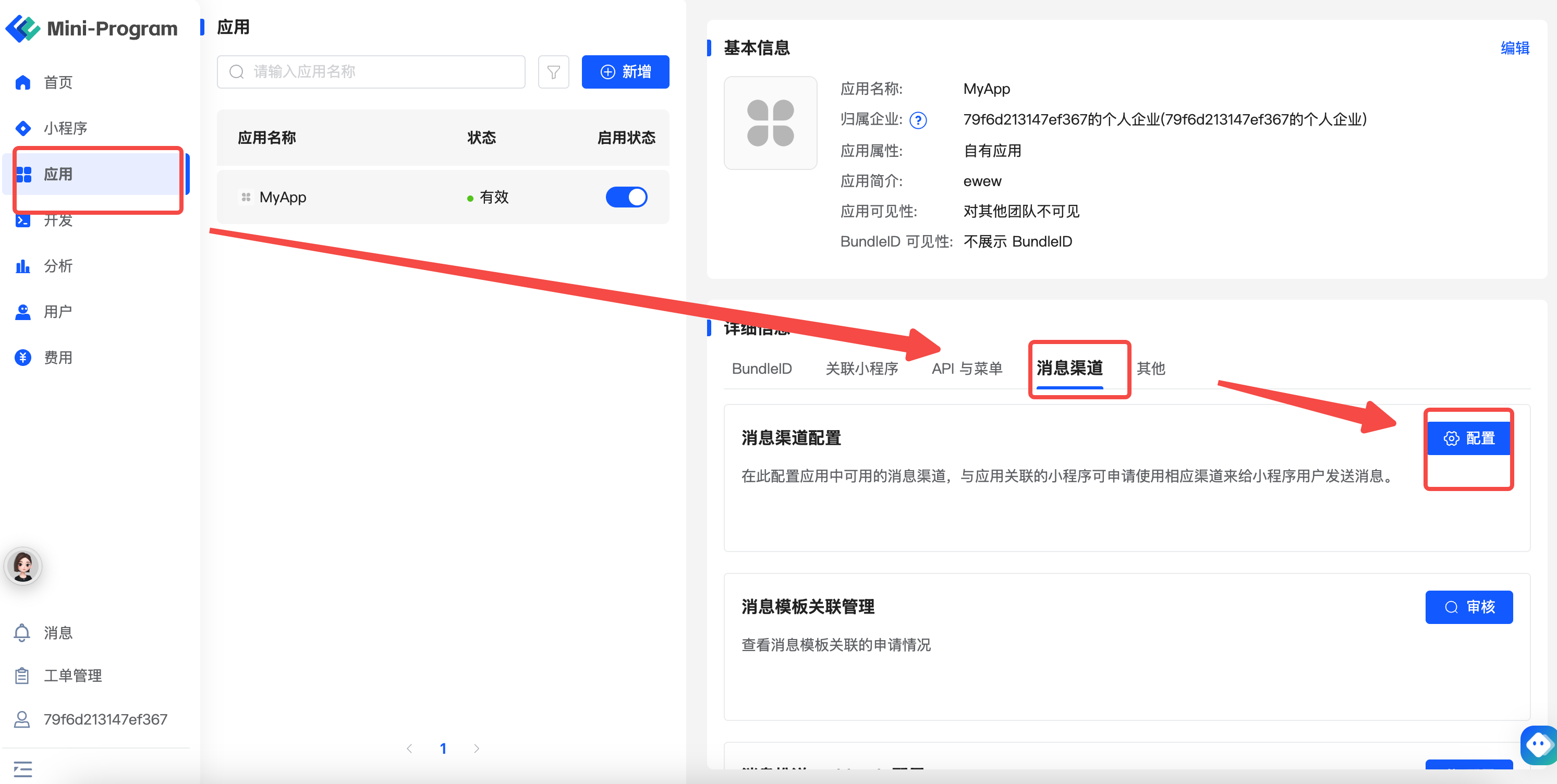The width and height of the screenshot is (1557, 784).
Task: Open the 用户 users sidebar item
Action: (x=57, y=312)
